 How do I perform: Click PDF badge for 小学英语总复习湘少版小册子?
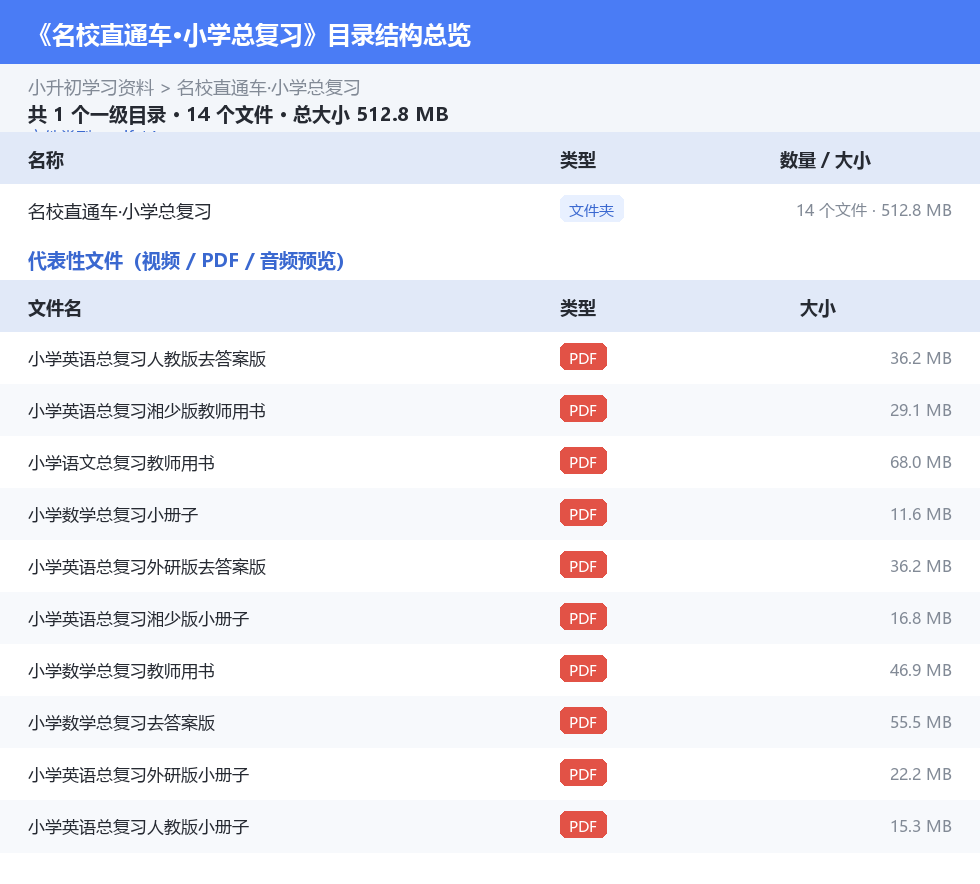583,617
